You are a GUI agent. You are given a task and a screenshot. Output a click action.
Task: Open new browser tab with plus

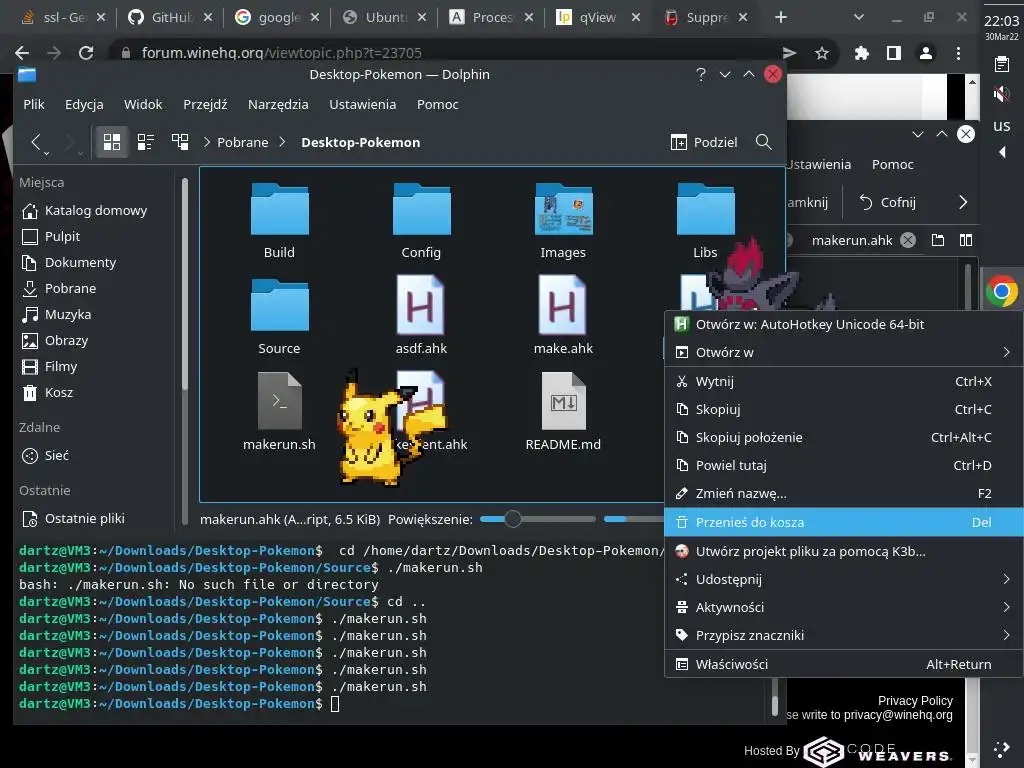point(780,18)
